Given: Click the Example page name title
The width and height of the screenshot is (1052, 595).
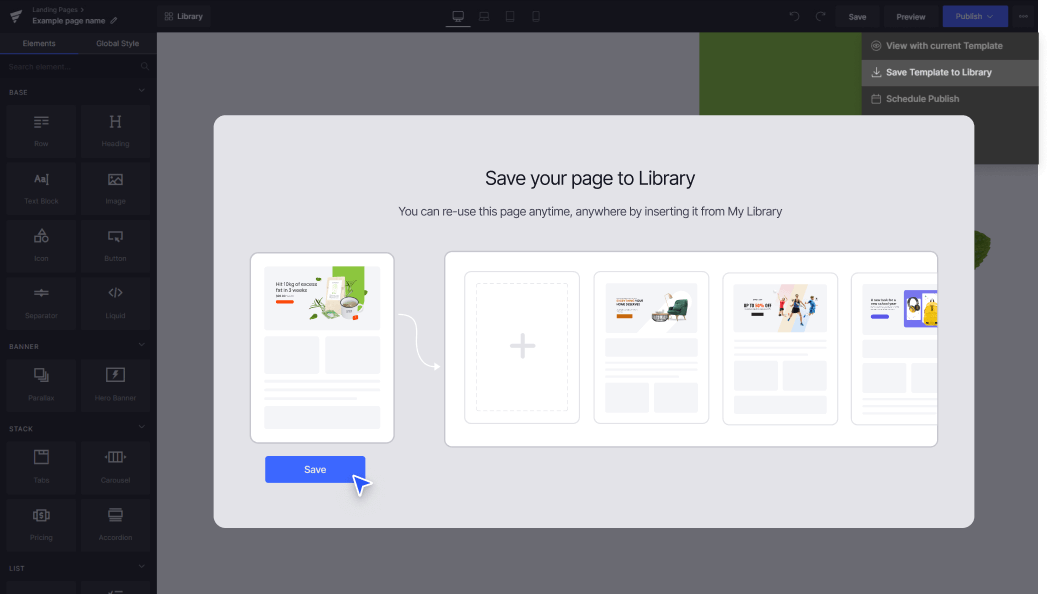Looking at the screenshot, I should click(x=68, y=21).
